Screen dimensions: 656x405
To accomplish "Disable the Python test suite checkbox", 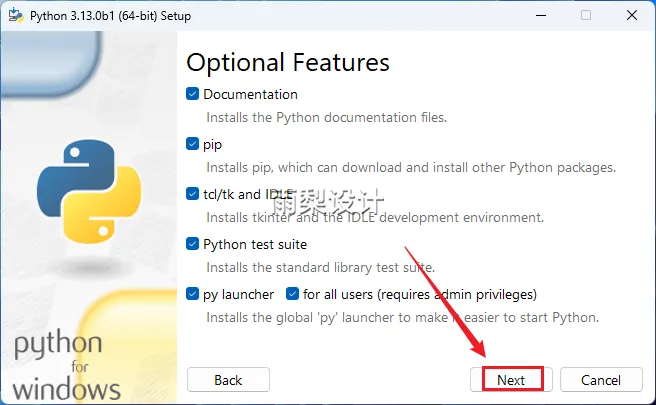I will [x=192, y=244].
